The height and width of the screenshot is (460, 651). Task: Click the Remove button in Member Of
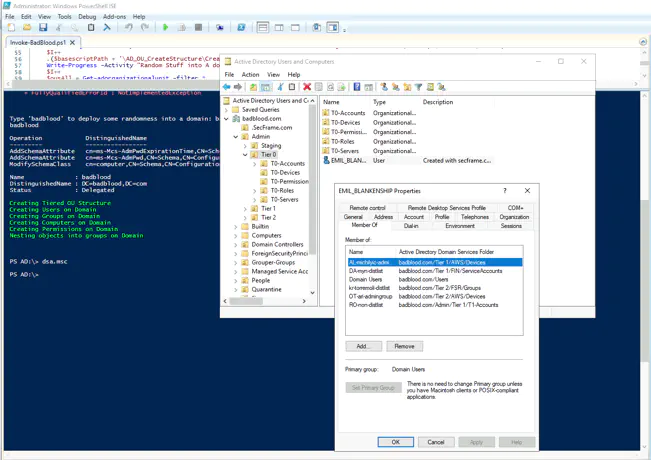pyautogui.click(x=405, y=346)
